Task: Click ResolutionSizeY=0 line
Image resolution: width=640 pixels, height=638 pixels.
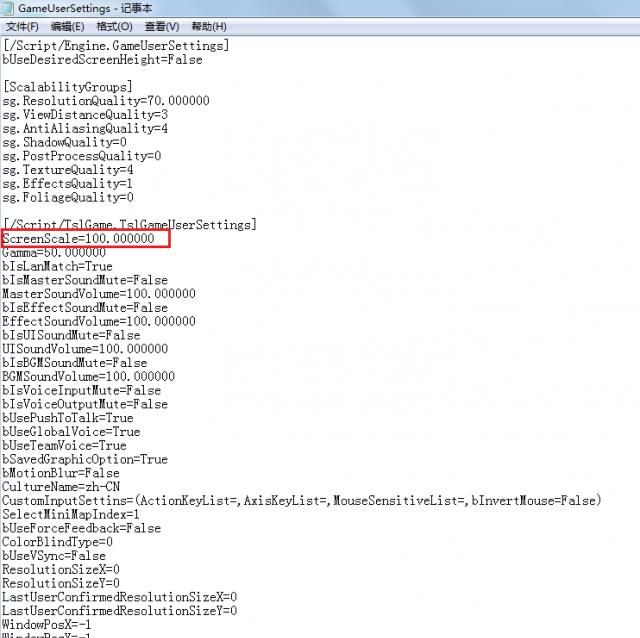Action: coord(61,584)
